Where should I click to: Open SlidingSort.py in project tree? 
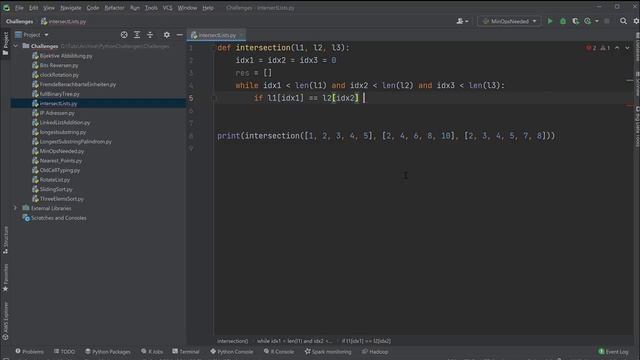(56, 189)
